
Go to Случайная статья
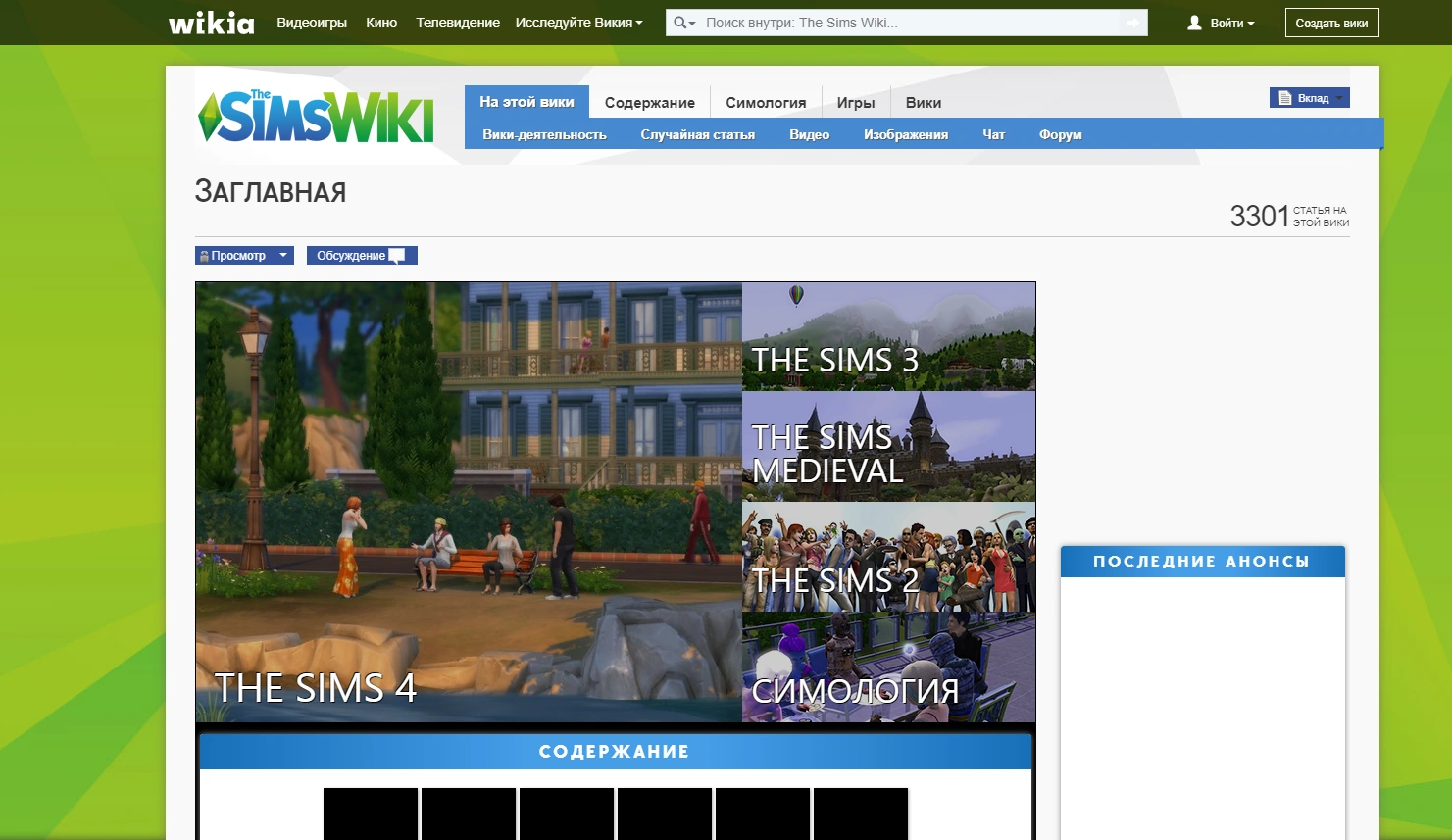[x=698, y=134]
